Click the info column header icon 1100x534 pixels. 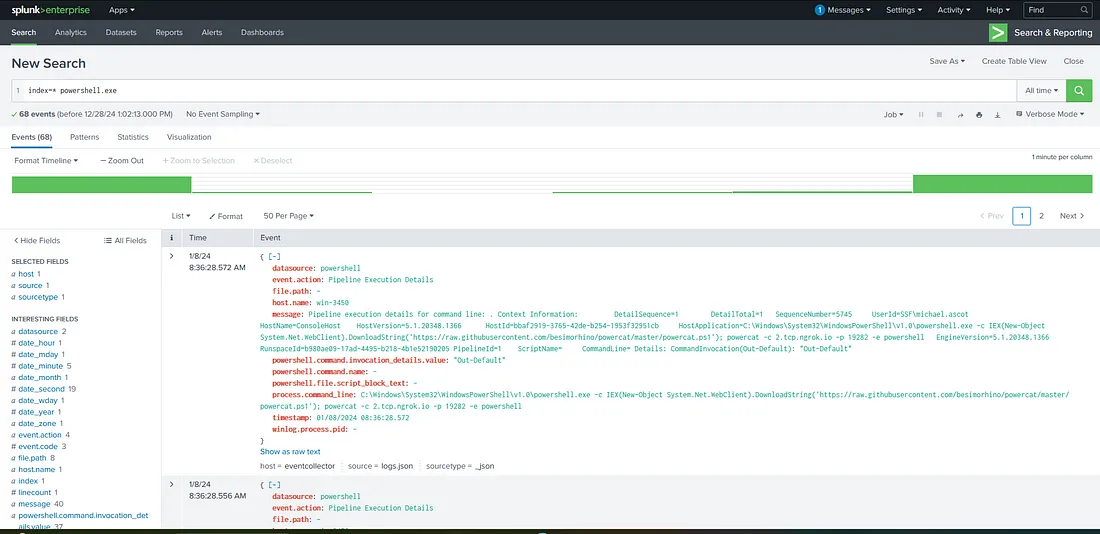point(172,238)
